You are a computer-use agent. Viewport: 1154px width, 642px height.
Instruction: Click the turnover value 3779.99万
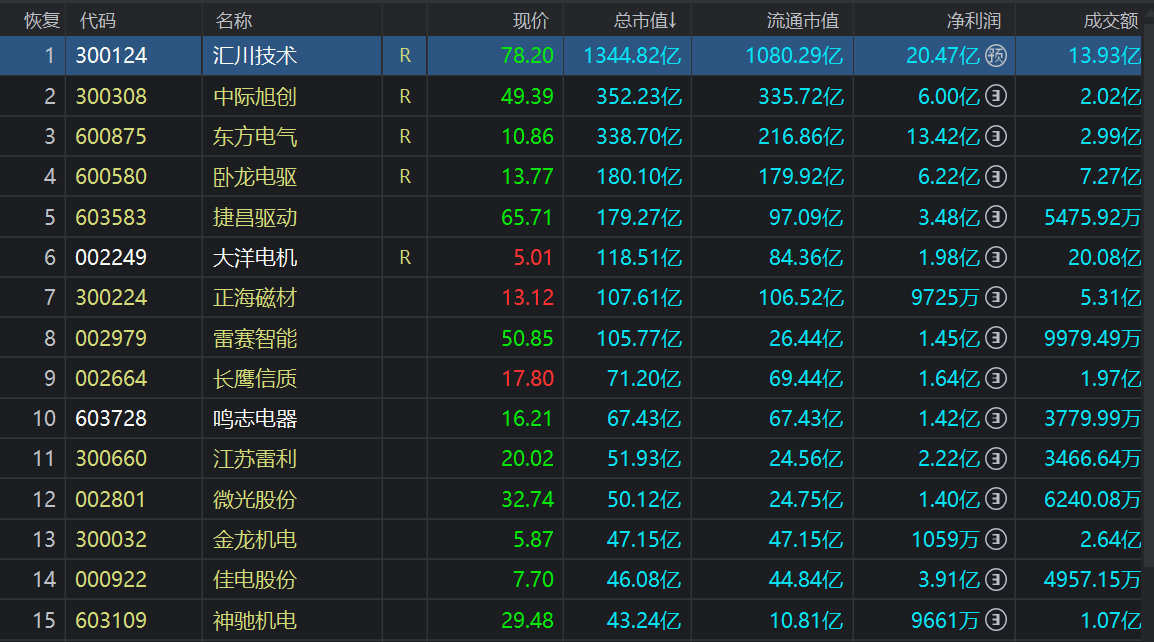[1092, 418]
